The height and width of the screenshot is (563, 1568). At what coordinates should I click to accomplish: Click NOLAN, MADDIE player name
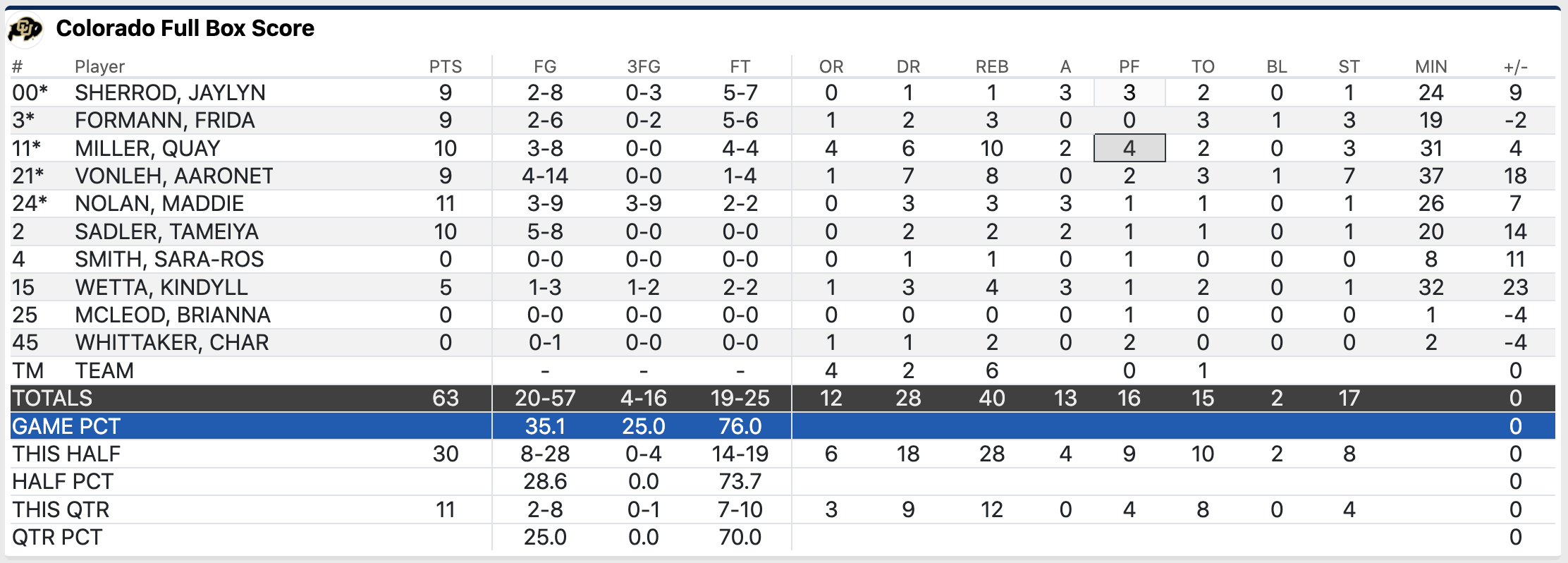pyautogui.click(x=159, y=204)
